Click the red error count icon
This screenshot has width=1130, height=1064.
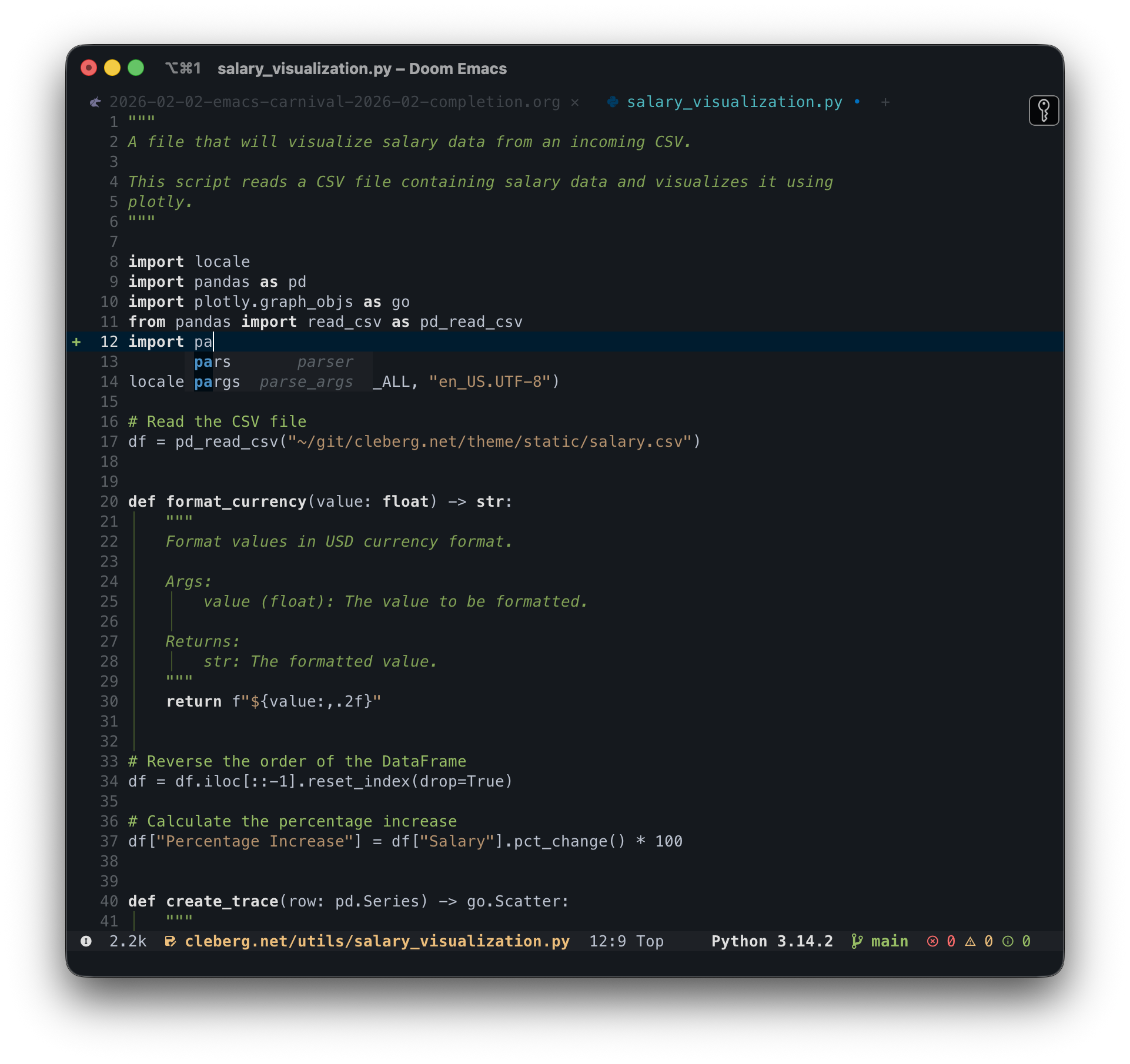pos(932,941)
